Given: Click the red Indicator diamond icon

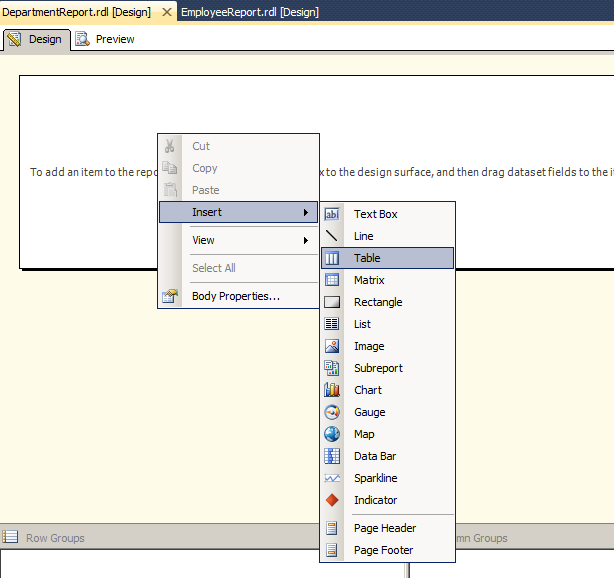Looking at the screenshot, I should pyautogui.click(x=332, y=500).
